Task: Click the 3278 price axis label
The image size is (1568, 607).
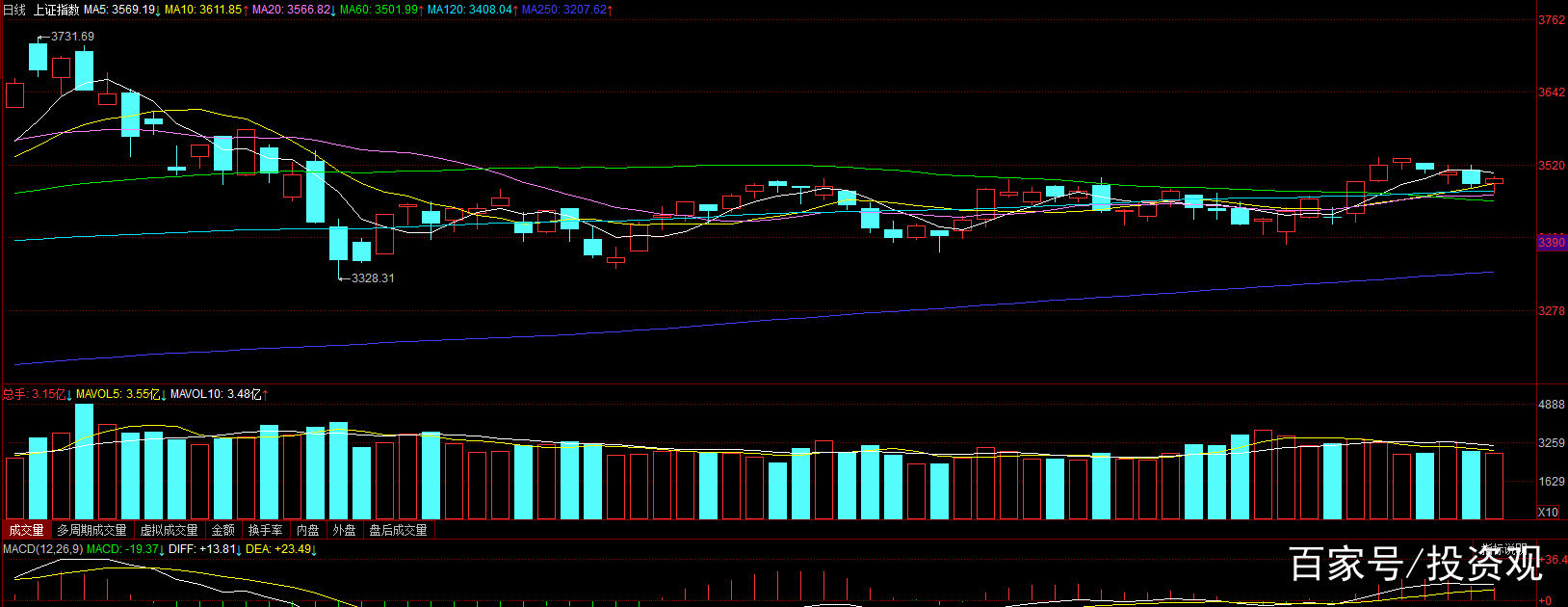Action: point(1552,311)
